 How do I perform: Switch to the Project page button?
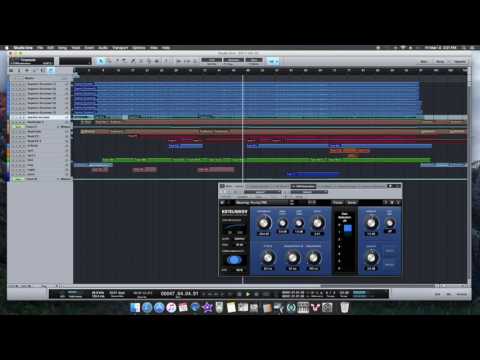pos(460,62)
